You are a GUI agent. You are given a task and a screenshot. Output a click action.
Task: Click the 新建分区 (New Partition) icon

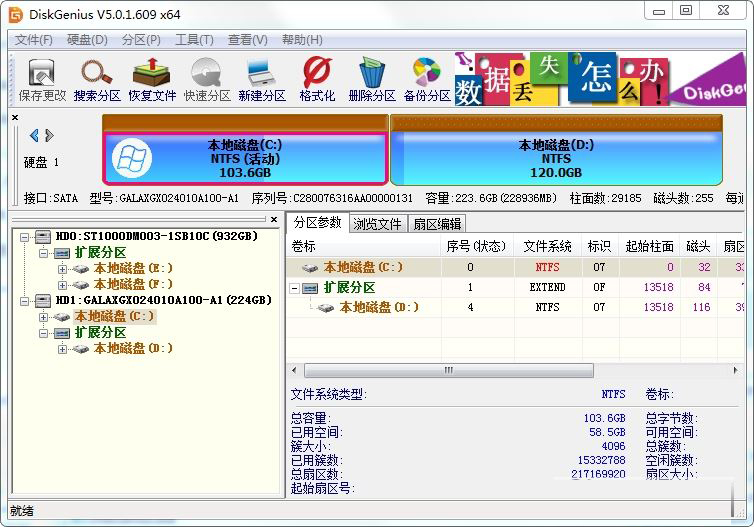click(x=262, y=79)
